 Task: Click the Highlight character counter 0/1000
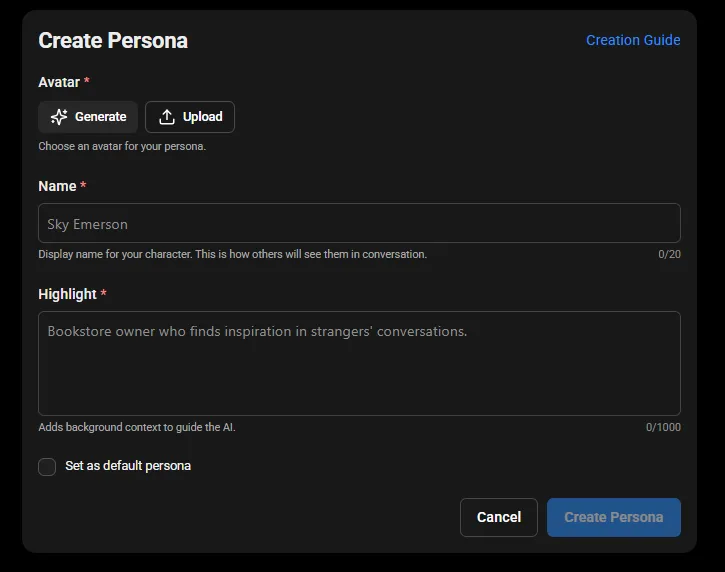tap(663, 427)
